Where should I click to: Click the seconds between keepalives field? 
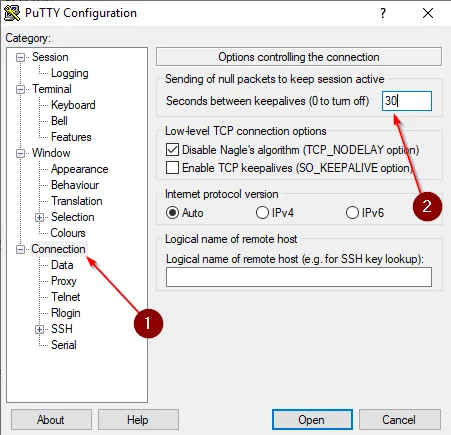point(407,101)
